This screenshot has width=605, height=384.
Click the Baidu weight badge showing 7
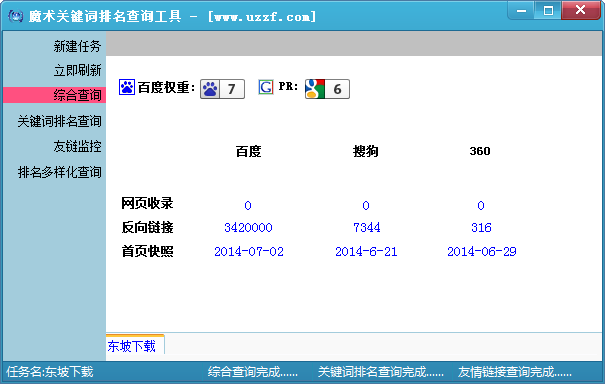tap(222, 89)
